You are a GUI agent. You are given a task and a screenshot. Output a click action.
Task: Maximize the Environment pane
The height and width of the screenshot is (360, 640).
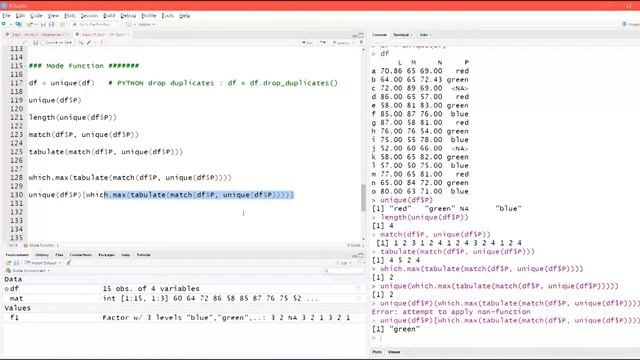(x=361, y=256)
